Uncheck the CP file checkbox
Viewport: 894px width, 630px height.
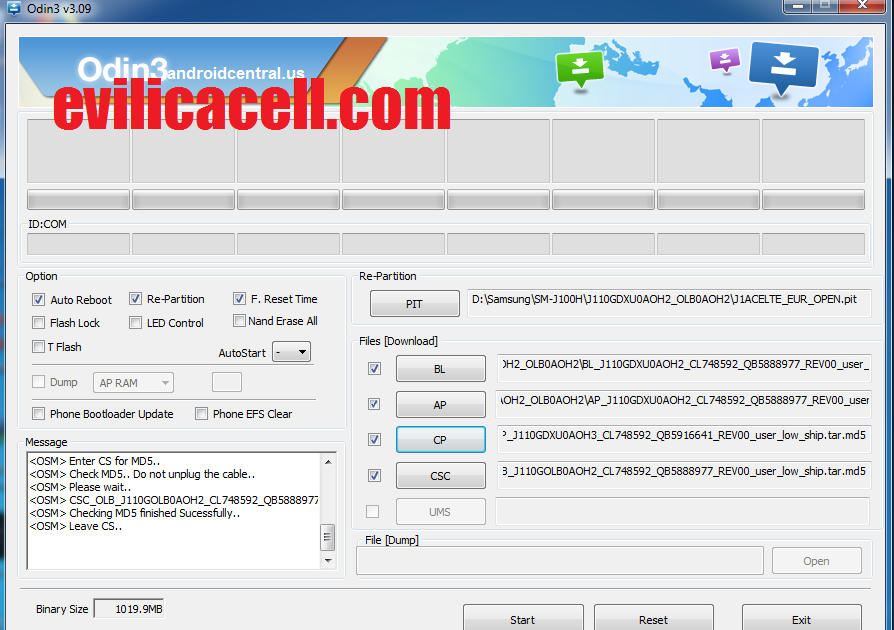tap(374, 440)
